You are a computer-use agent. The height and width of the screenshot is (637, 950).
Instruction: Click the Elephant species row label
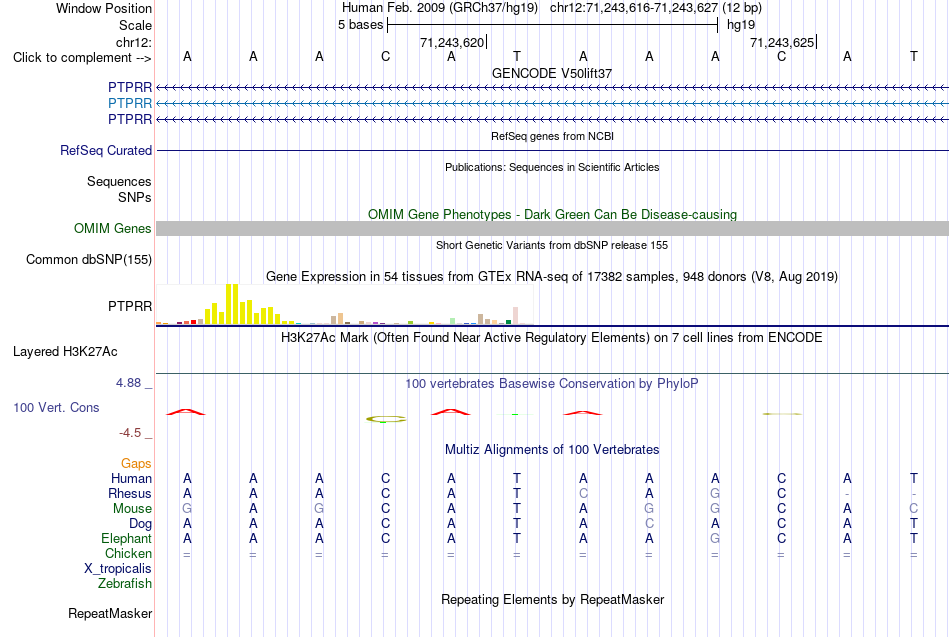(x=127, y=538)
